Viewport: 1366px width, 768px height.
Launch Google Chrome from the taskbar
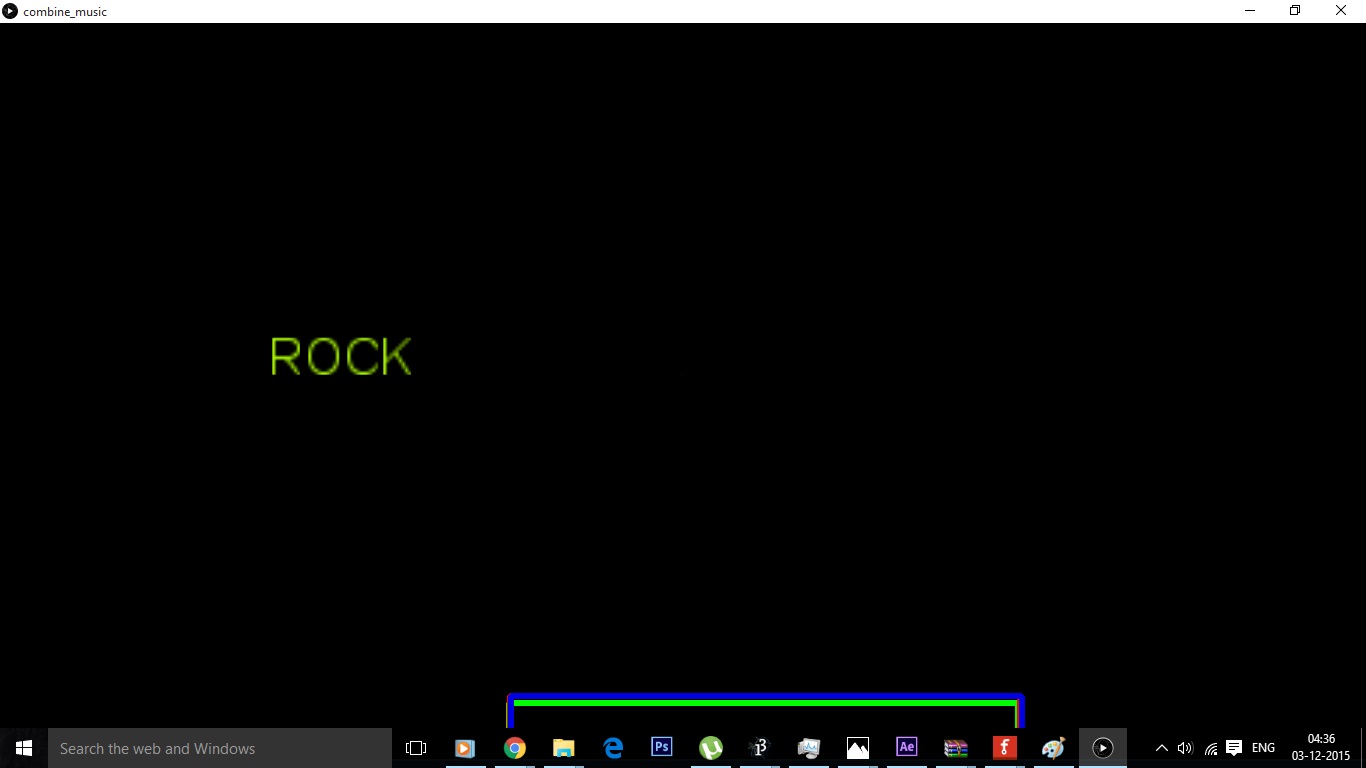coord(515,748)
